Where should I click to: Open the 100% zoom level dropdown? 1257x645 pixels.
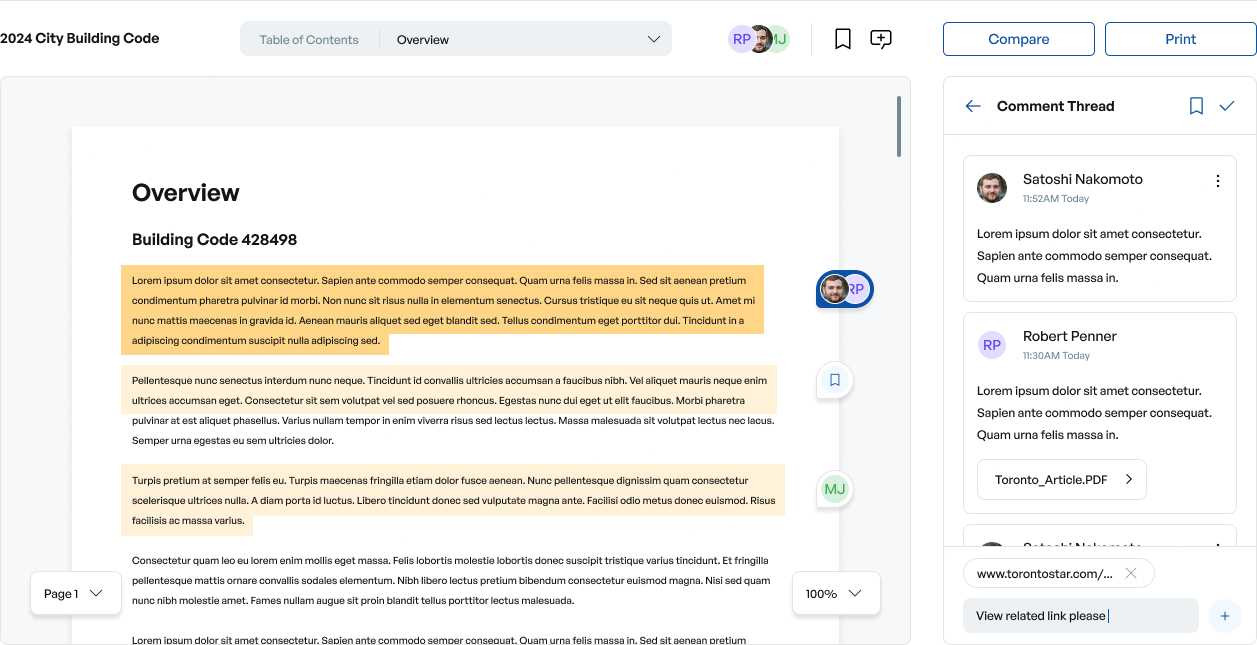point(835,594)
